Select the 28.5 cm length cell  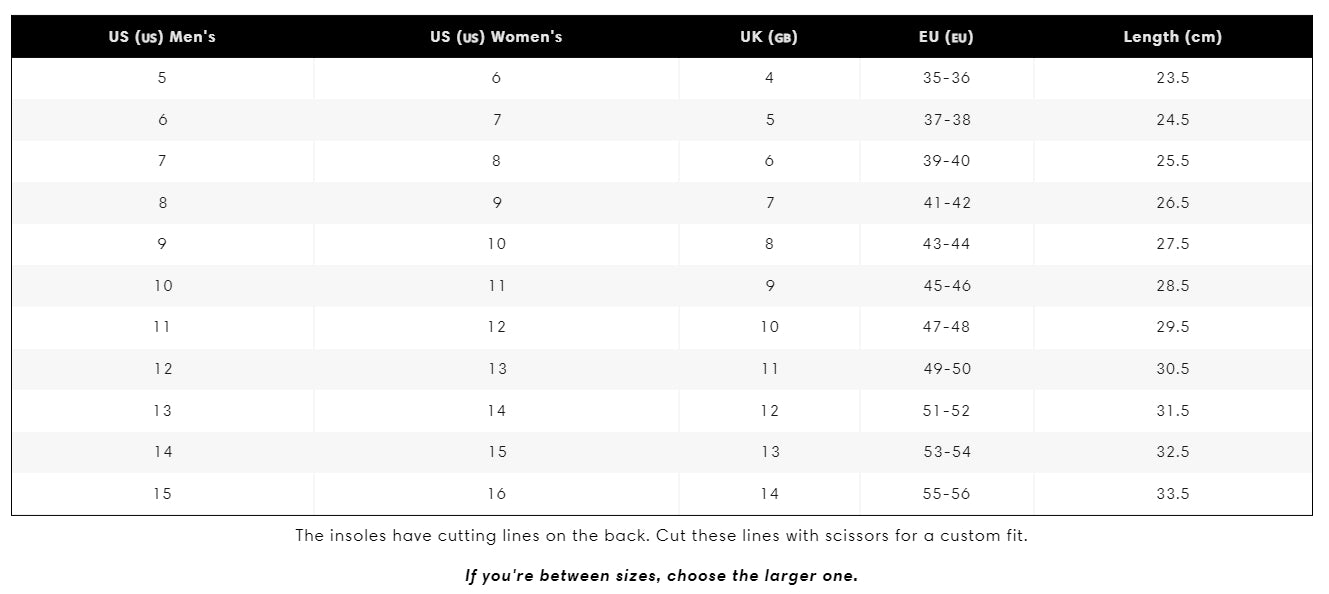coord(1172,286)
